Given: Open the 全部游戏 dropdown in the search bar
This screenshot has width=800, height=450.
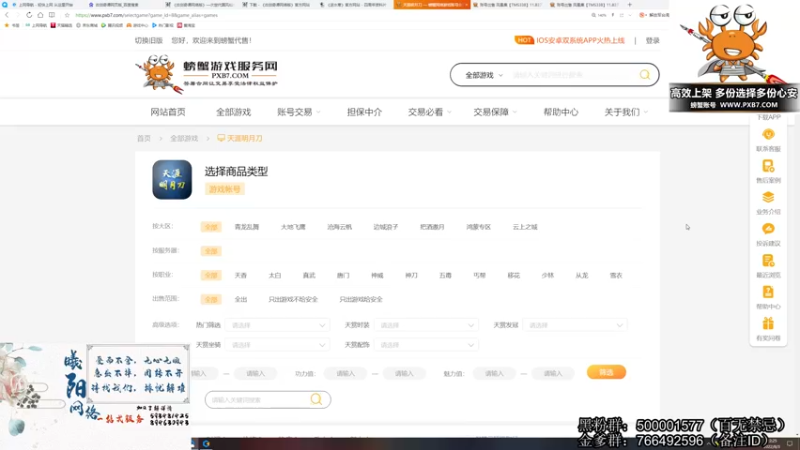Looking at the screenshot, I should pyautogui.click(x=484, y=75).
